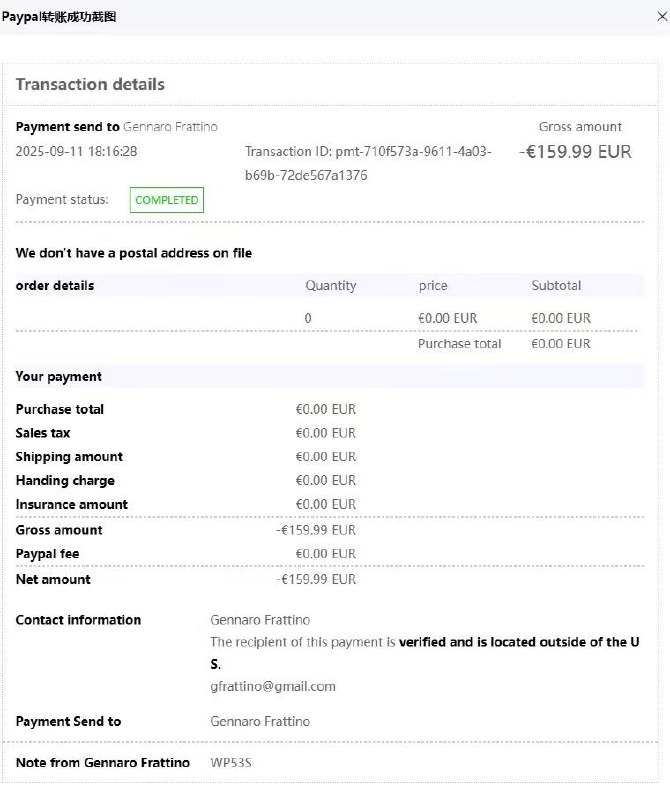Click the Sales tax label
This screenshot has height=800, width=670.
click(x=43, y=433)
